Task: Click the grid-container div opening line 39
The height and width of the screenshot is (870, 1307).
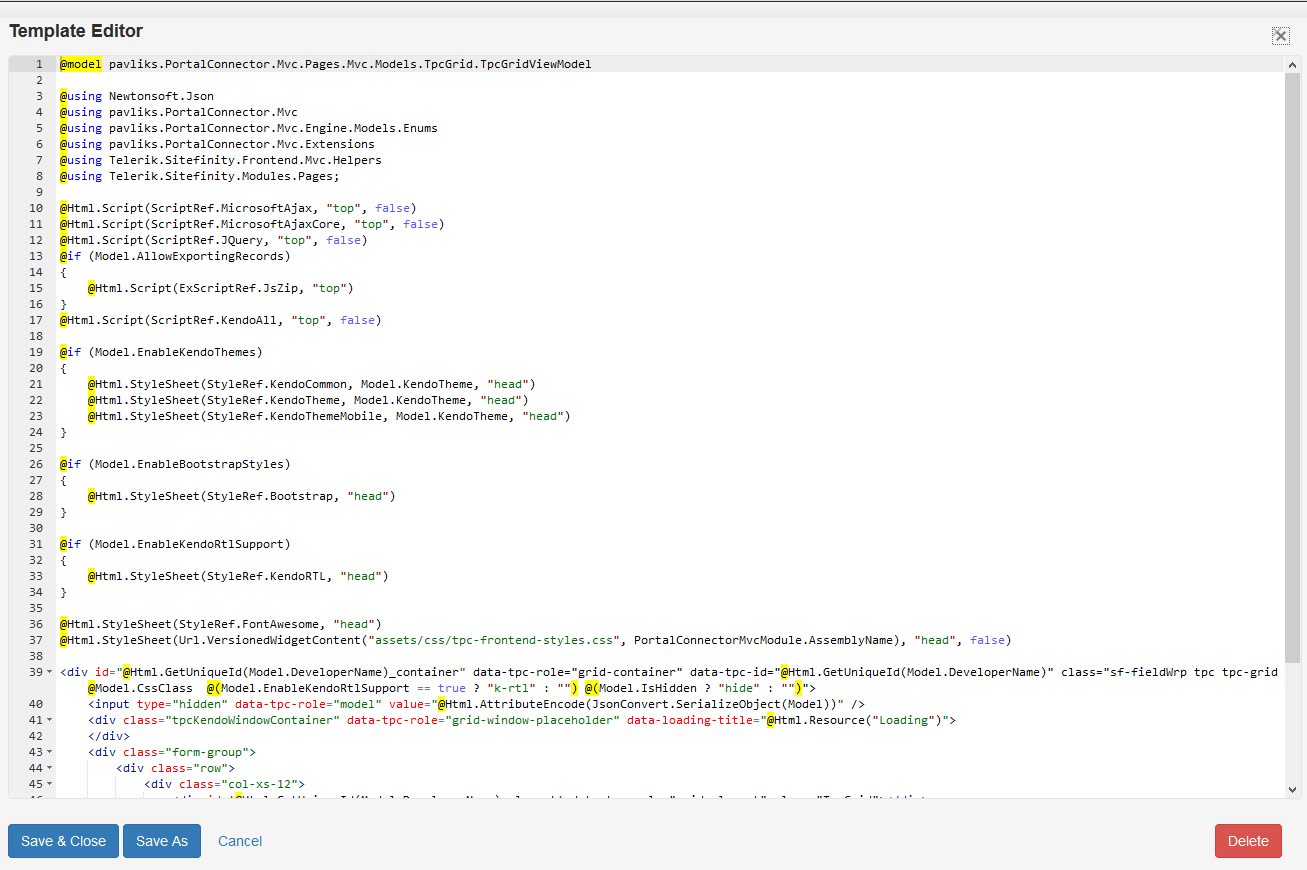Action: pos(669,672)
